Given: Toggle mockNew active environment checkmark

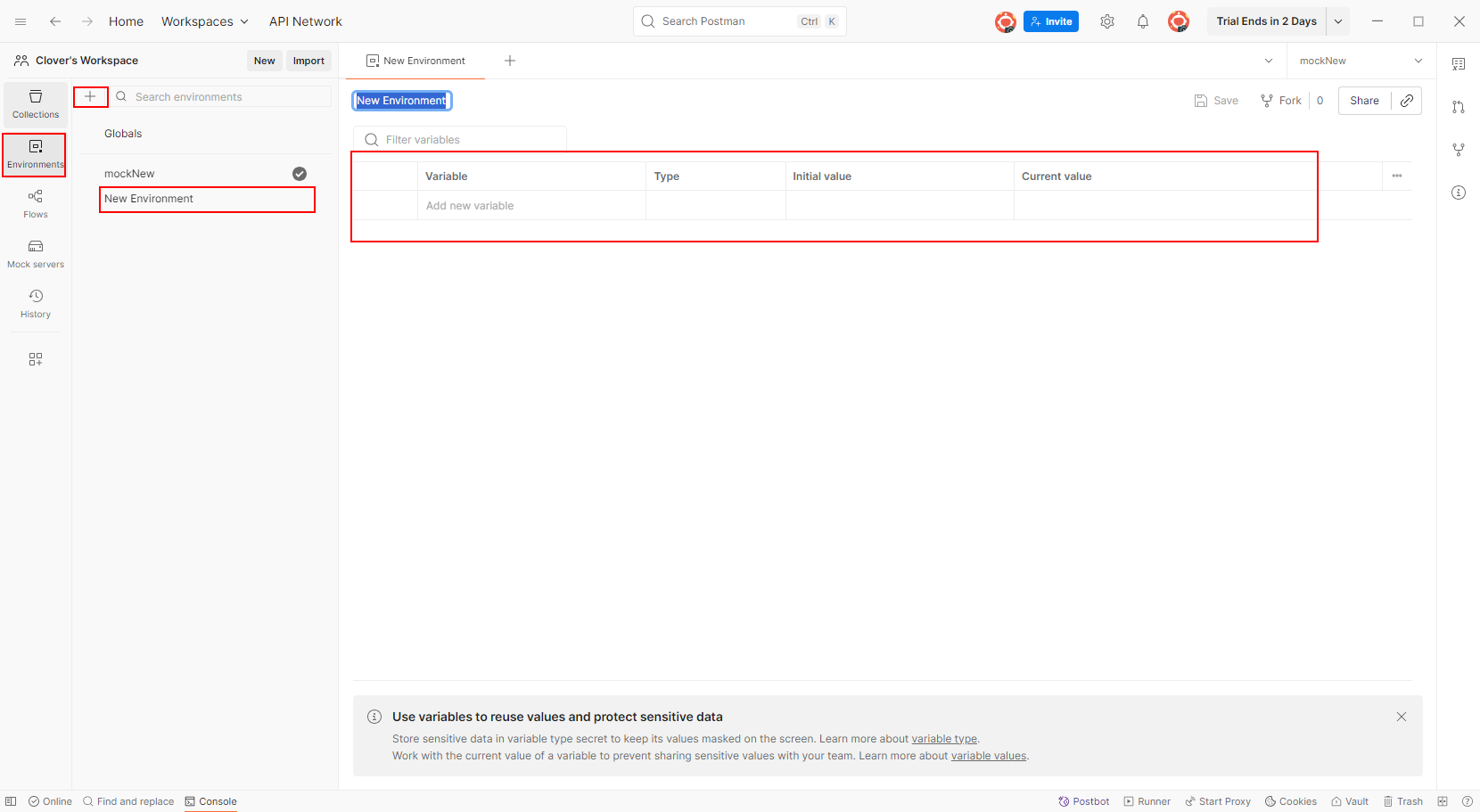Looking at the screenshot, I should (300, 174).
